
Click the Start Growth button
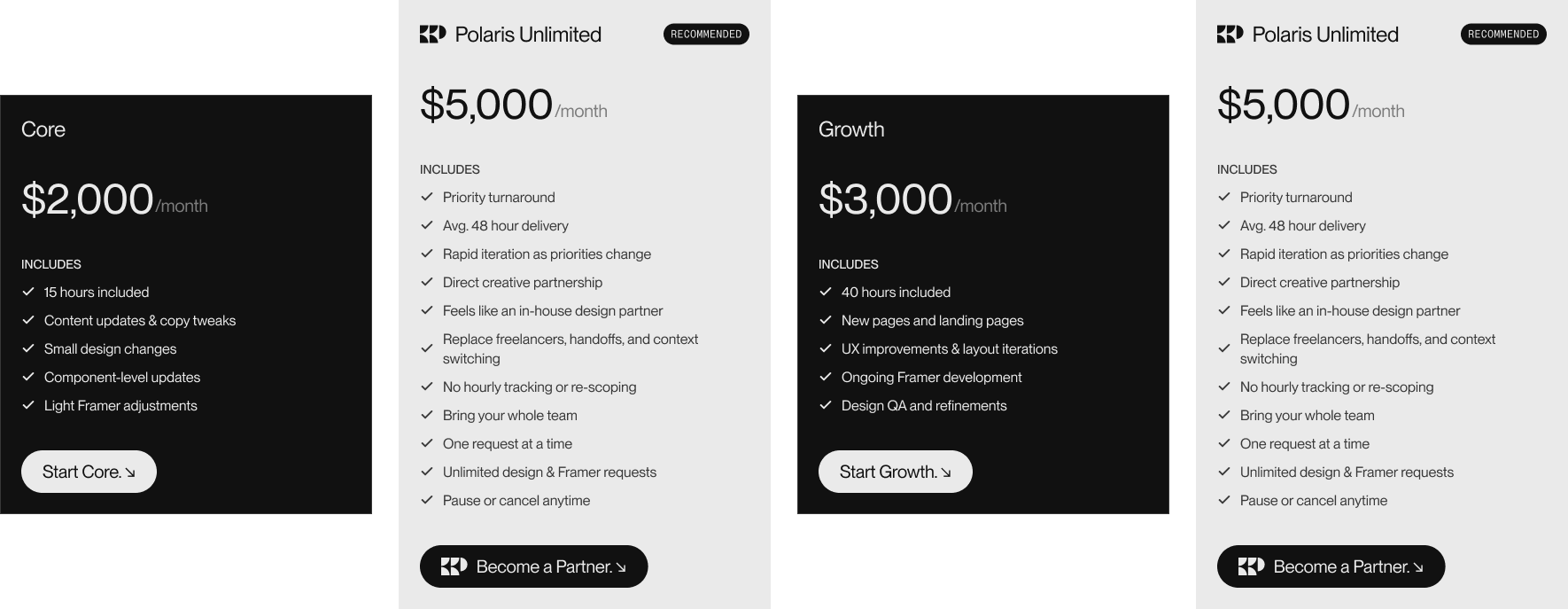click(895, 472)
